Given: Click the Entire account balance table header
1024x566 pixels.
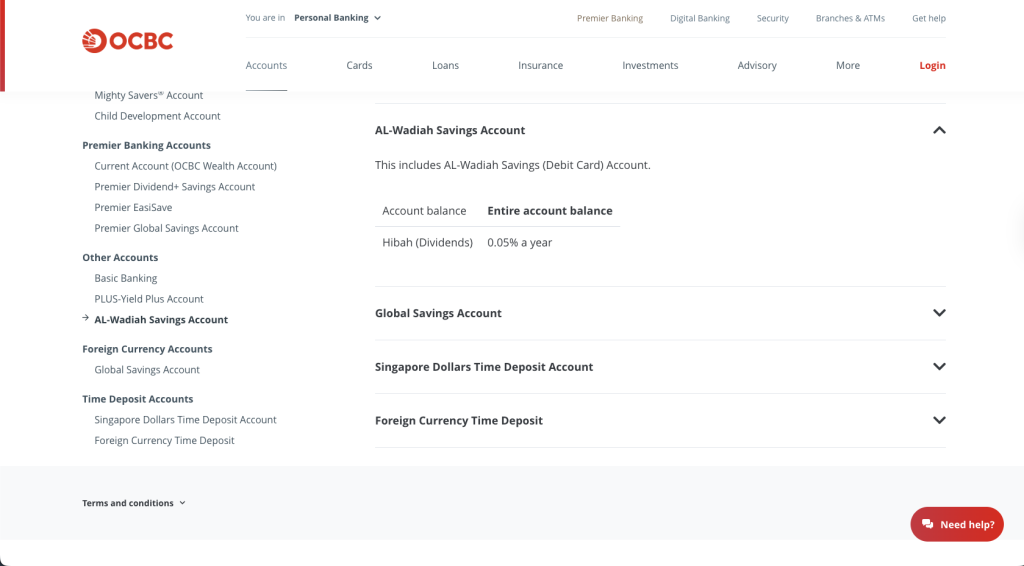Looking at the screenshot, I should click(x=550, y=211).
